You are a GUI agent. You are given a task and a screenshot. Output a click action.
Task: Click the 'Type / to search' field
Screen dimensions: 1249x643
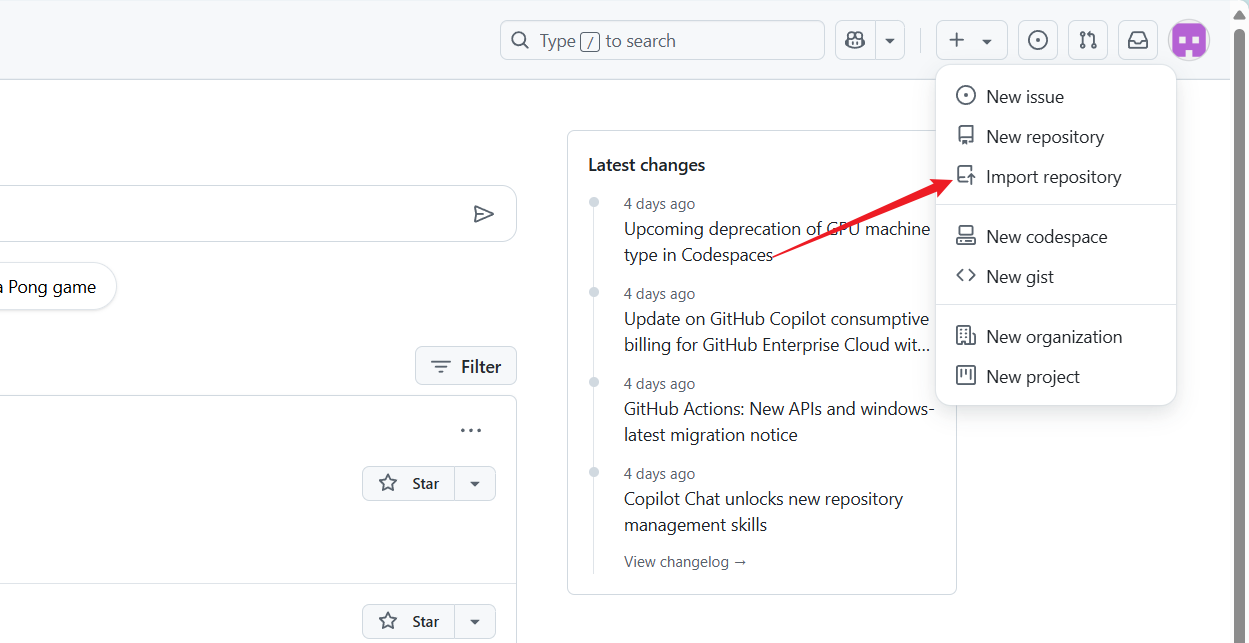(662, 40)
